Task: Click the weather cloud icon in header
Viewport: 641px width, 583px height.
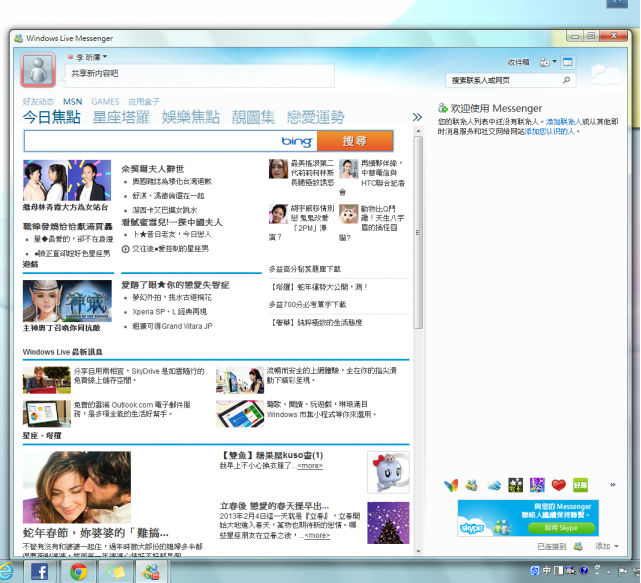Action: pyautogui.click(x=605, y=74)
